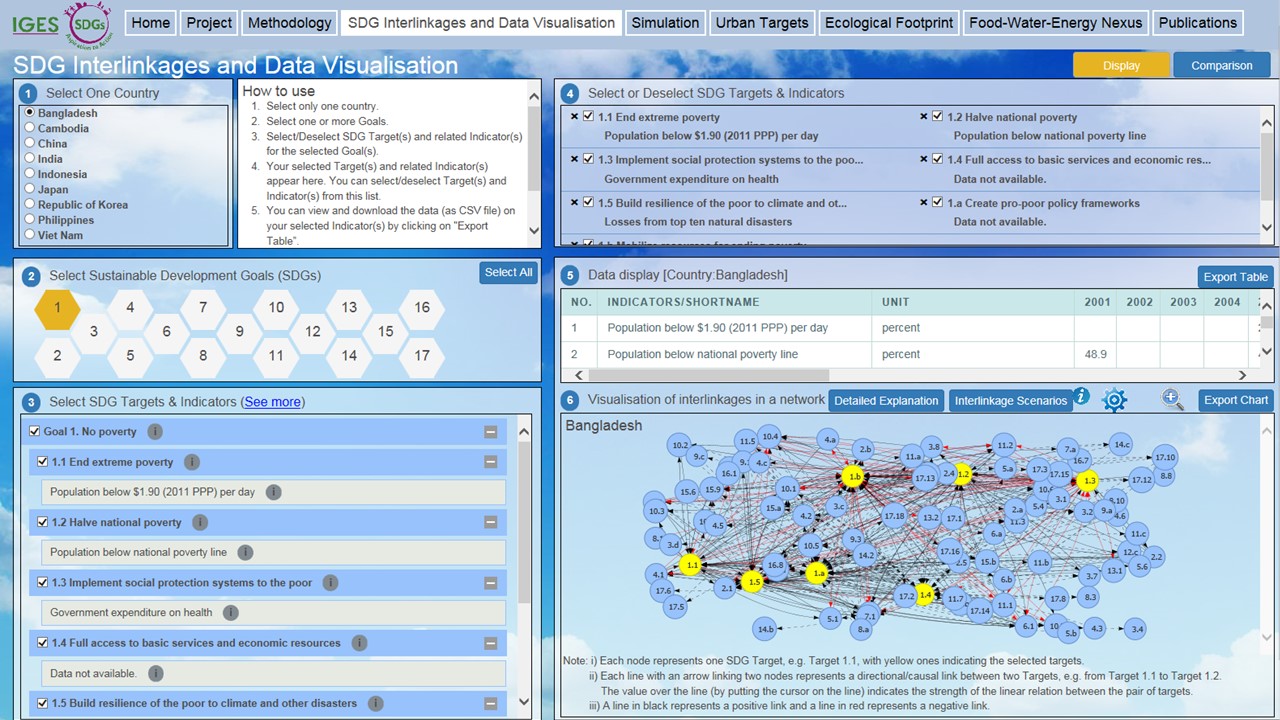Click the magnifier zoom icon above network chart
Image resolution: width=1280 pixels, height=720 pixels.
1172,400
